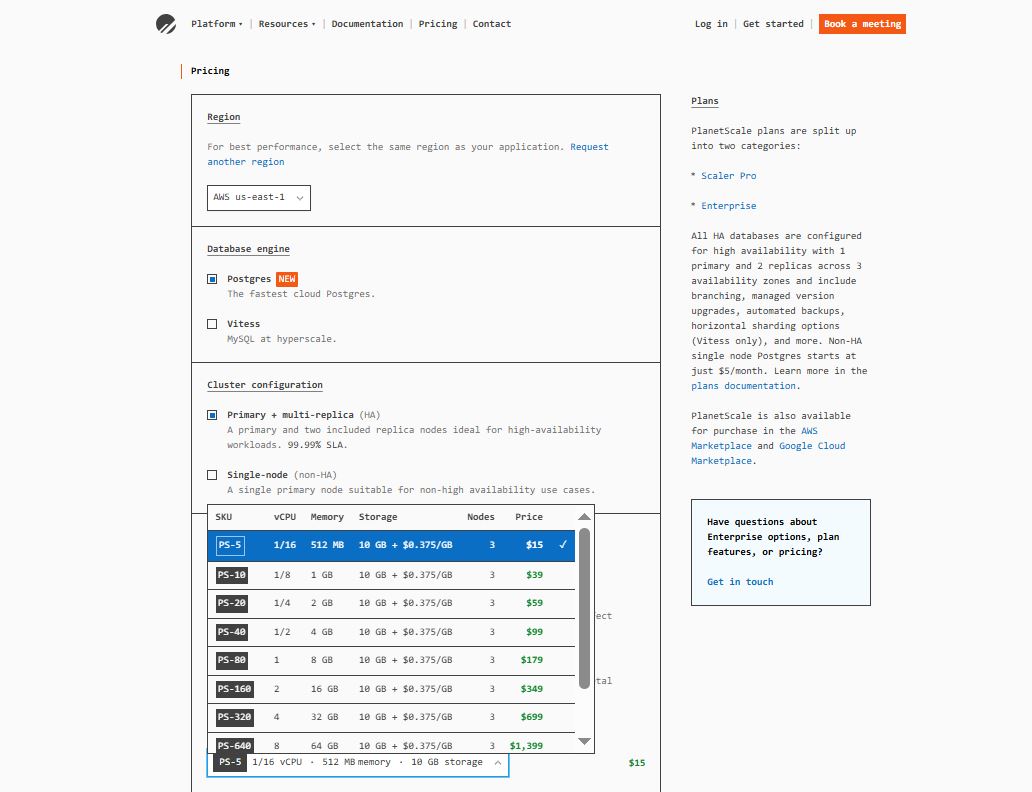
Task: Open the Documentation nav item
Action: coord(367,24)
